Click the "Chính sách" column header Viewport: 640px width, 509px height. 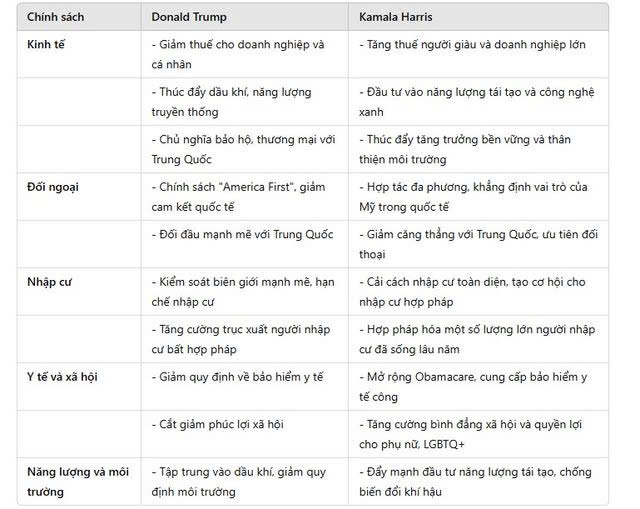(56, 17)
